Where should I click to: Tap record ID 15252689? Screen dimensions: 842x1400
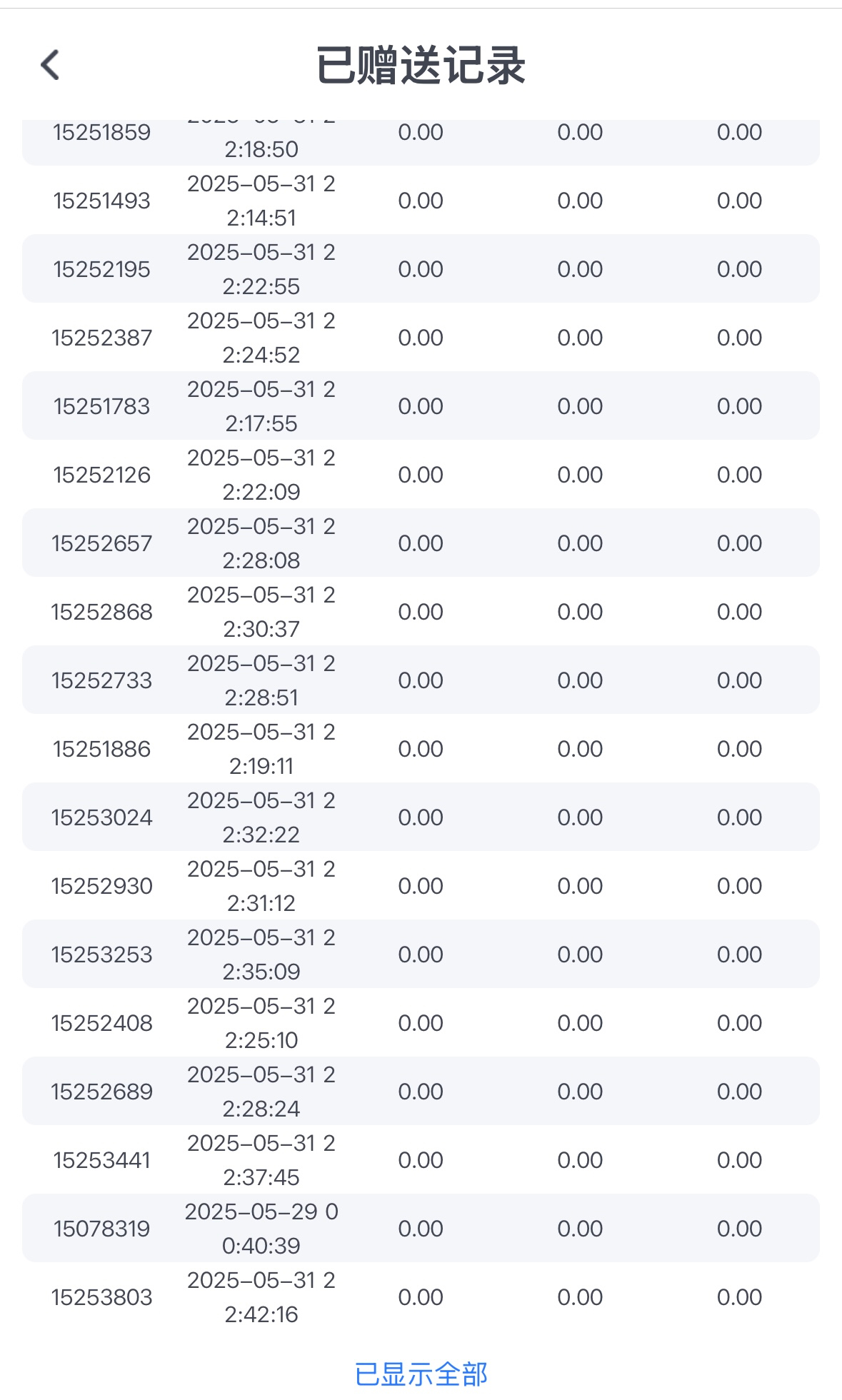[101, 1092]
